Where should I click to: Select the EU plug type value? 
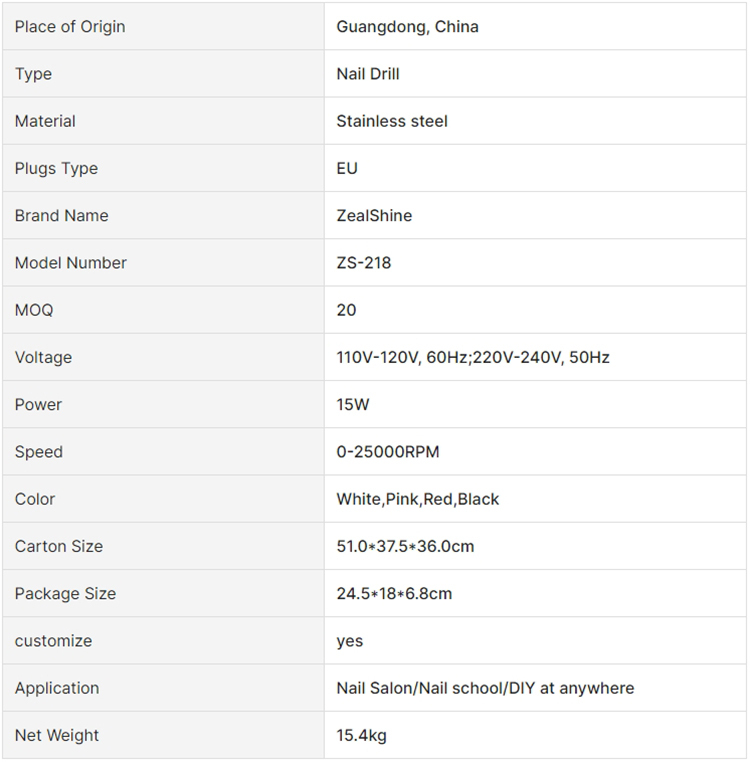pos(347,168)
